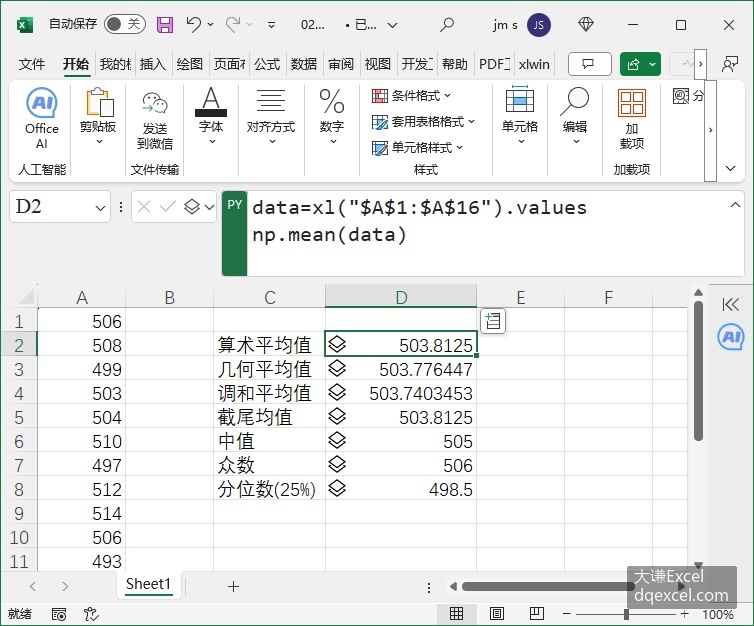Open the cells (单元格) group

pos(520,116)
